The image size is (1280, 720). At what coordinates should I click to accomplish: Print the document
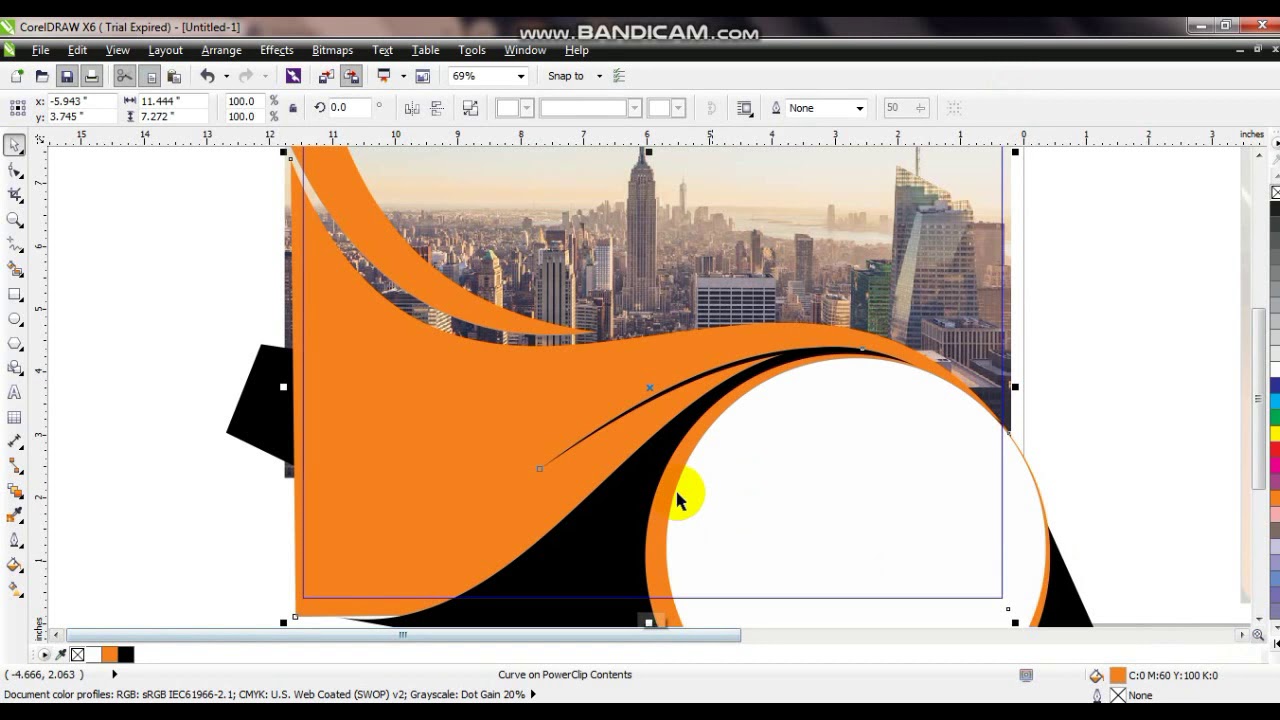[92, 76]
